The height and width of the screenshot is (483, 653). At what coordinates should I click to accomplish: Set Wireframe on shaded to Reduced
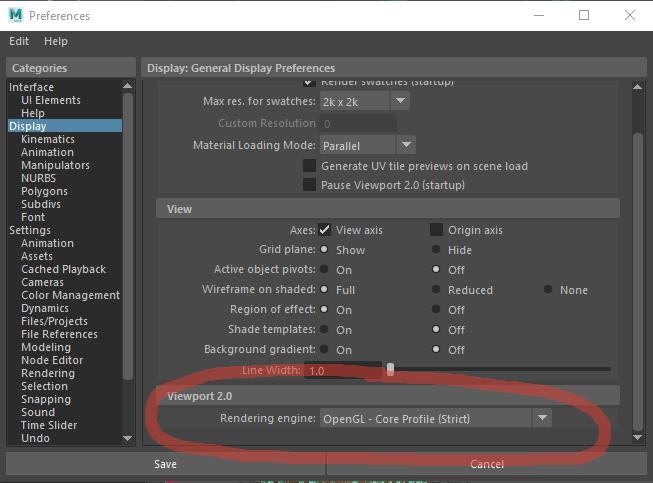tap(436, 290)
